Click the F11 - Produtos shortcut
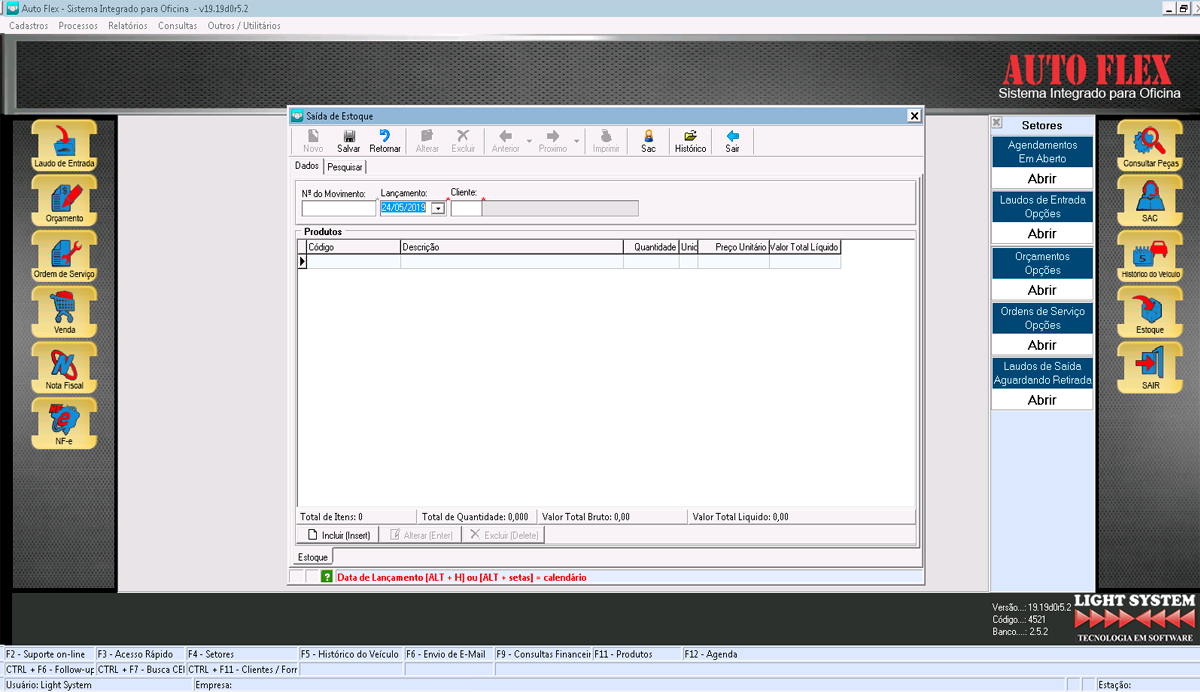 pos(637,654)
